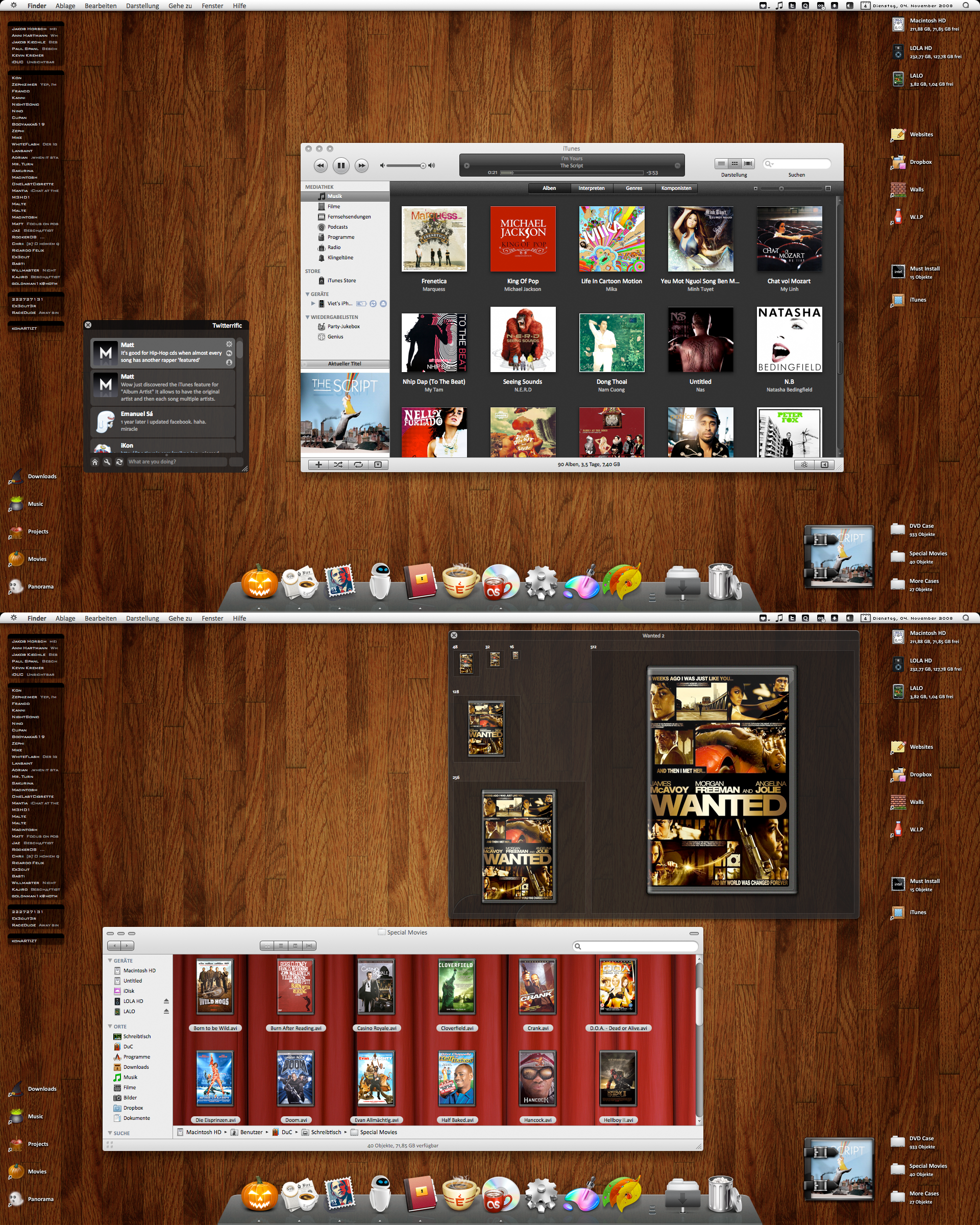
Task: Select the Genres tab
Action: pos(634,188)
